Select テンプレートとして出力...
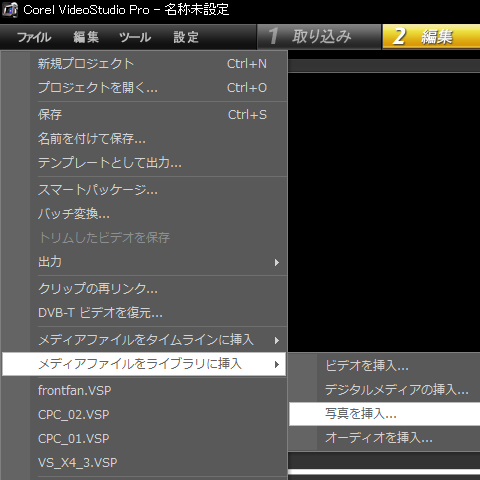 coord(144,163)
